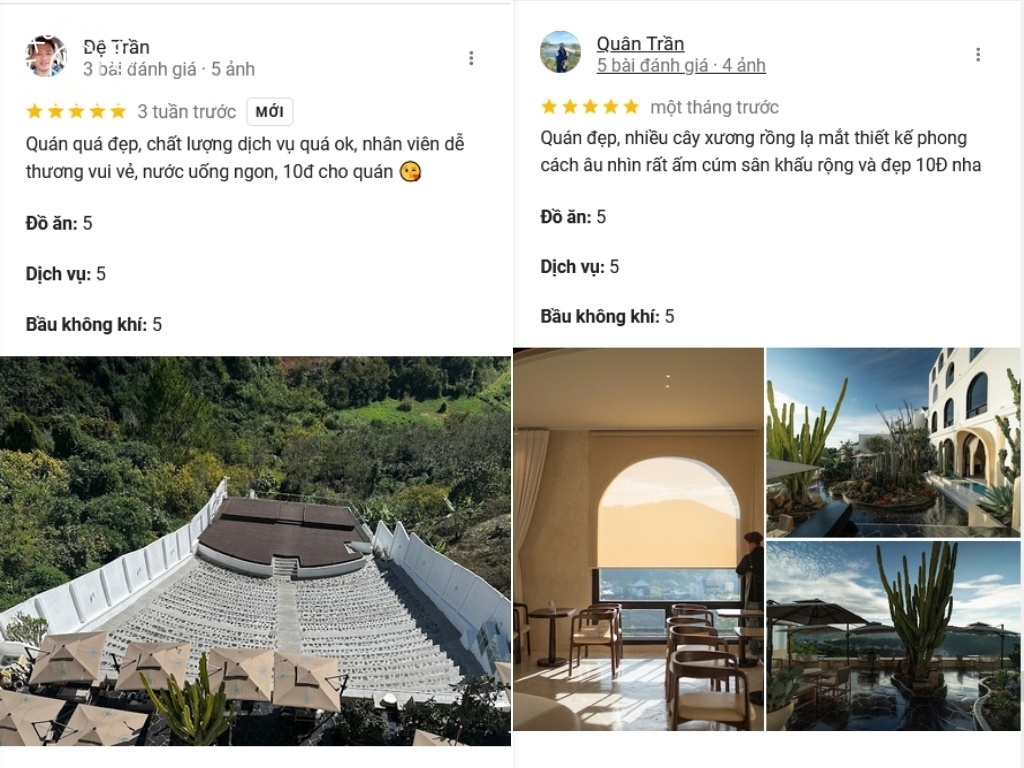Open the tall cactus terrace photo
The image size is (1024, 768).
(x=893, y=635)
